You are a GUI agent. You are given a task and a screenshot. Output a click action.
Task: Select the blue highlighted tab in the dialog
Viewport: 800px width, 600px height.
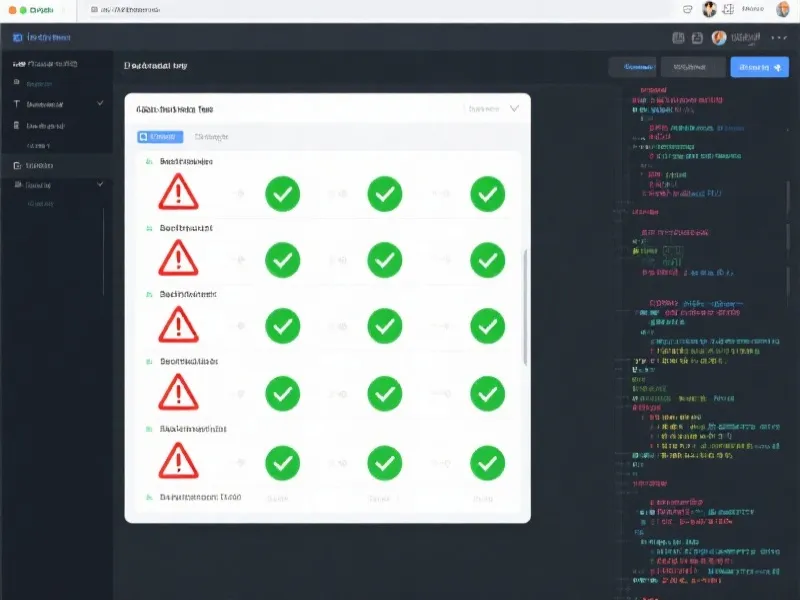coord(159,137)
